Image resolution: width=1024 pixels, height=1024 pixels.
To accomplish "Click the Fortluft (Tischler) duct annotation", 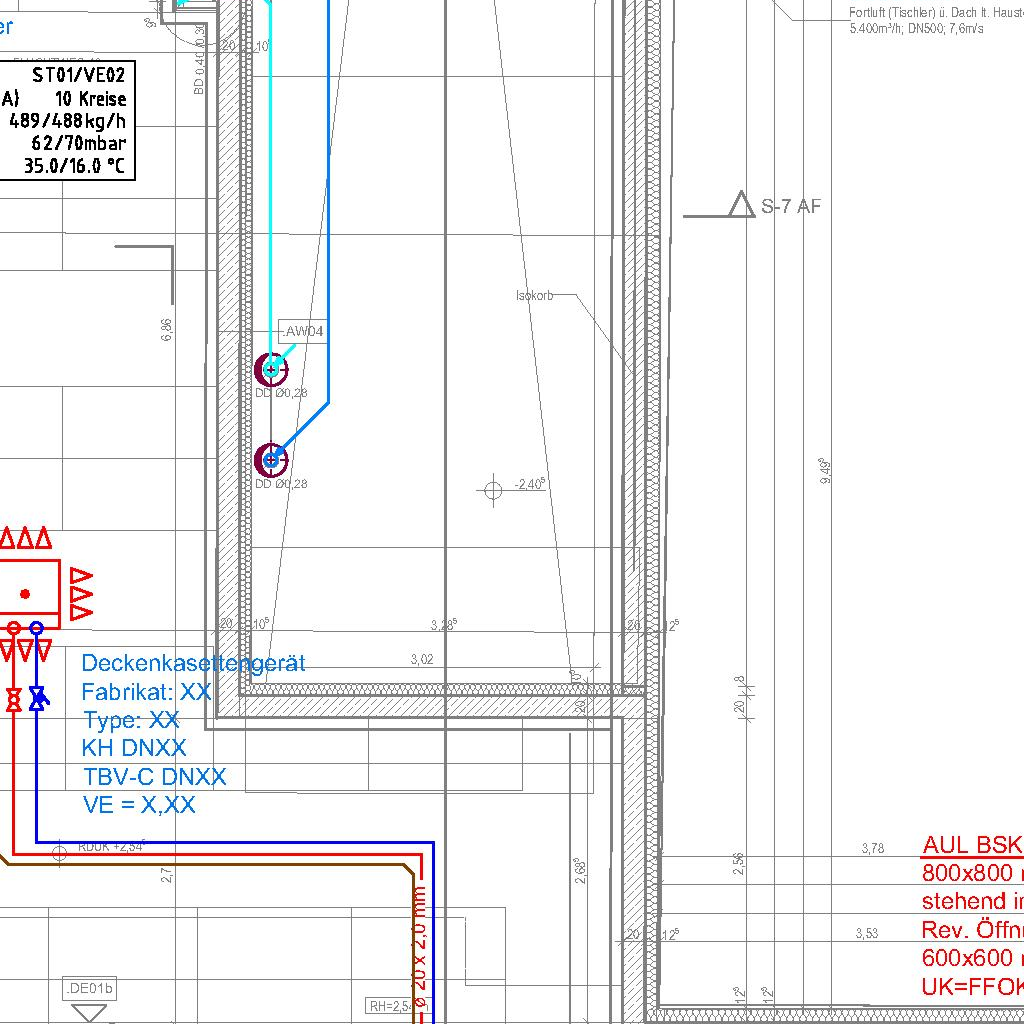I will [x=935, y=19].
